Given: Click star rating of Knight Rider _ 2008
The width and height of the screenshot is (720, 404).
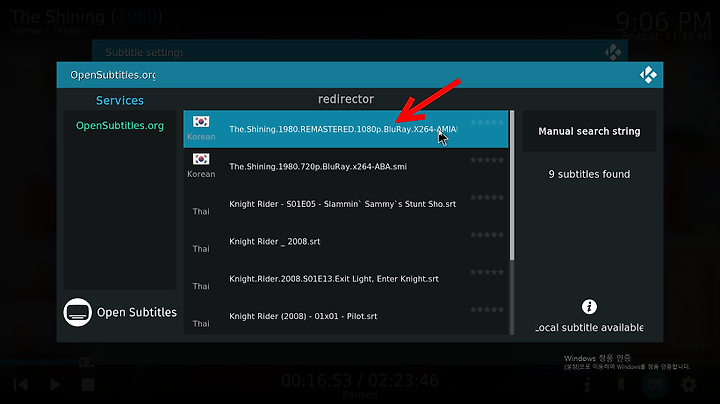Looking at the screenshot, I should (x=487, y=235).
